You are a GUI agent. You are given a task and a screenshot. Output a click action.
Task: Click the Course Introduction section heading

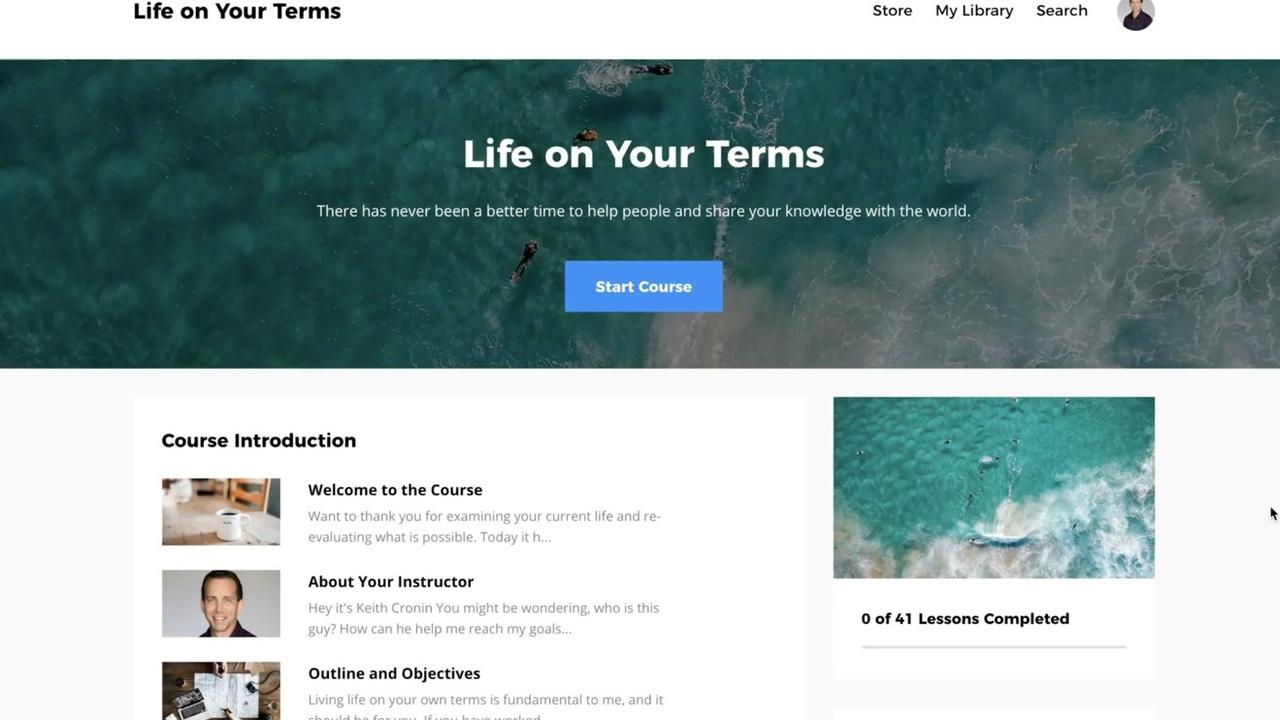point(259,441)
